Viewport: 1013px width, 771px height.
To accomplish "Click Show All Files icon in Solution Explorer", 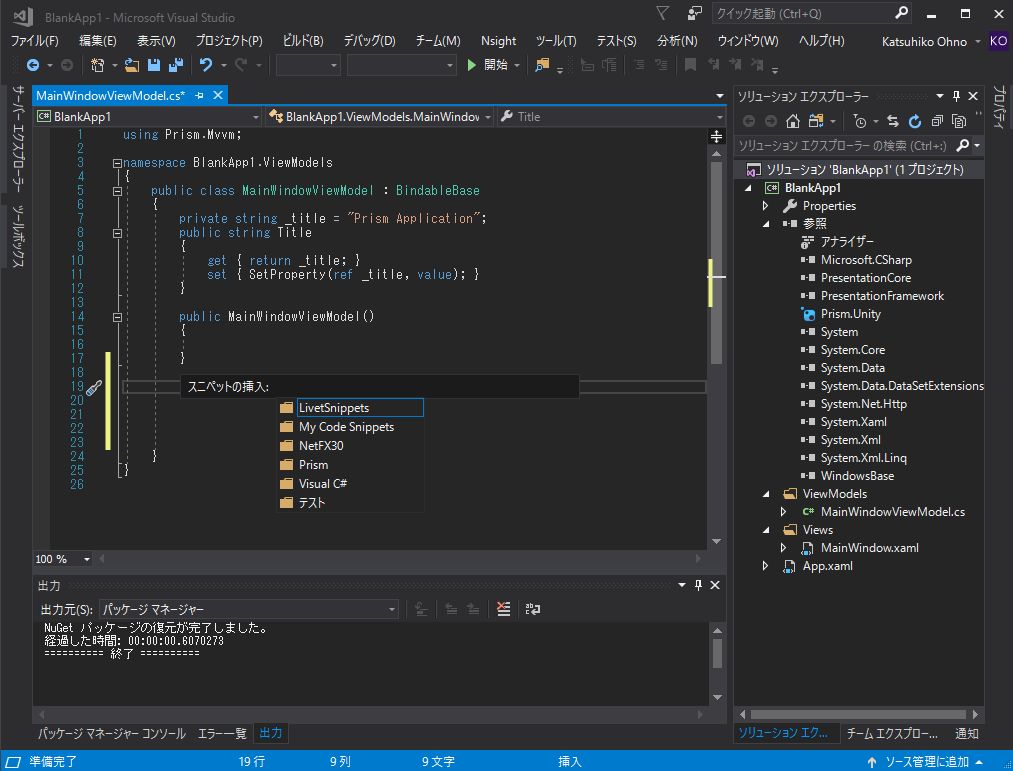I will (x=959, y=121).
